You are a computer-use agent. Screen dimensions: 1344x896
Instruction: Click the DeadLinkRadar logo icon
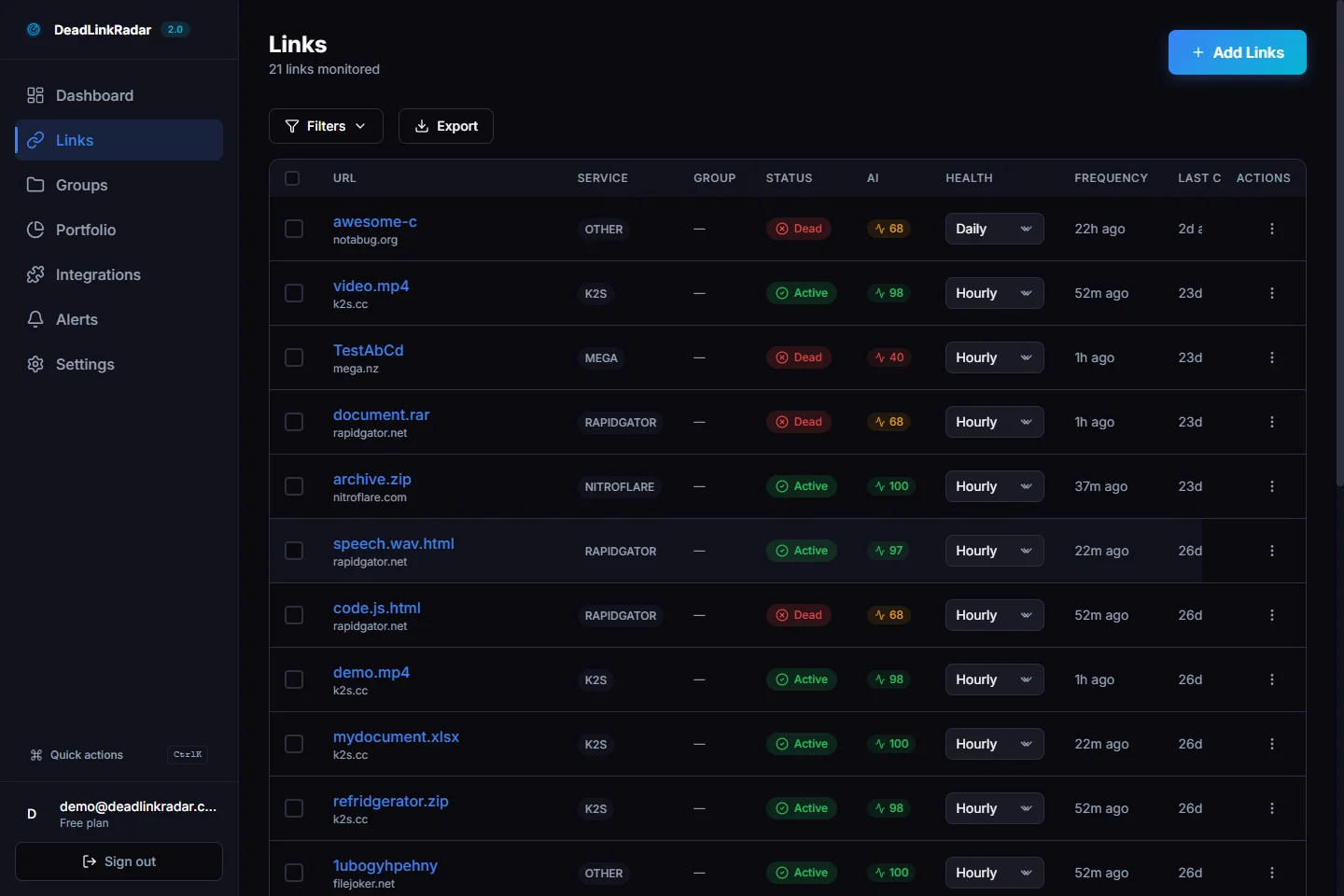[x=34, y=30]
